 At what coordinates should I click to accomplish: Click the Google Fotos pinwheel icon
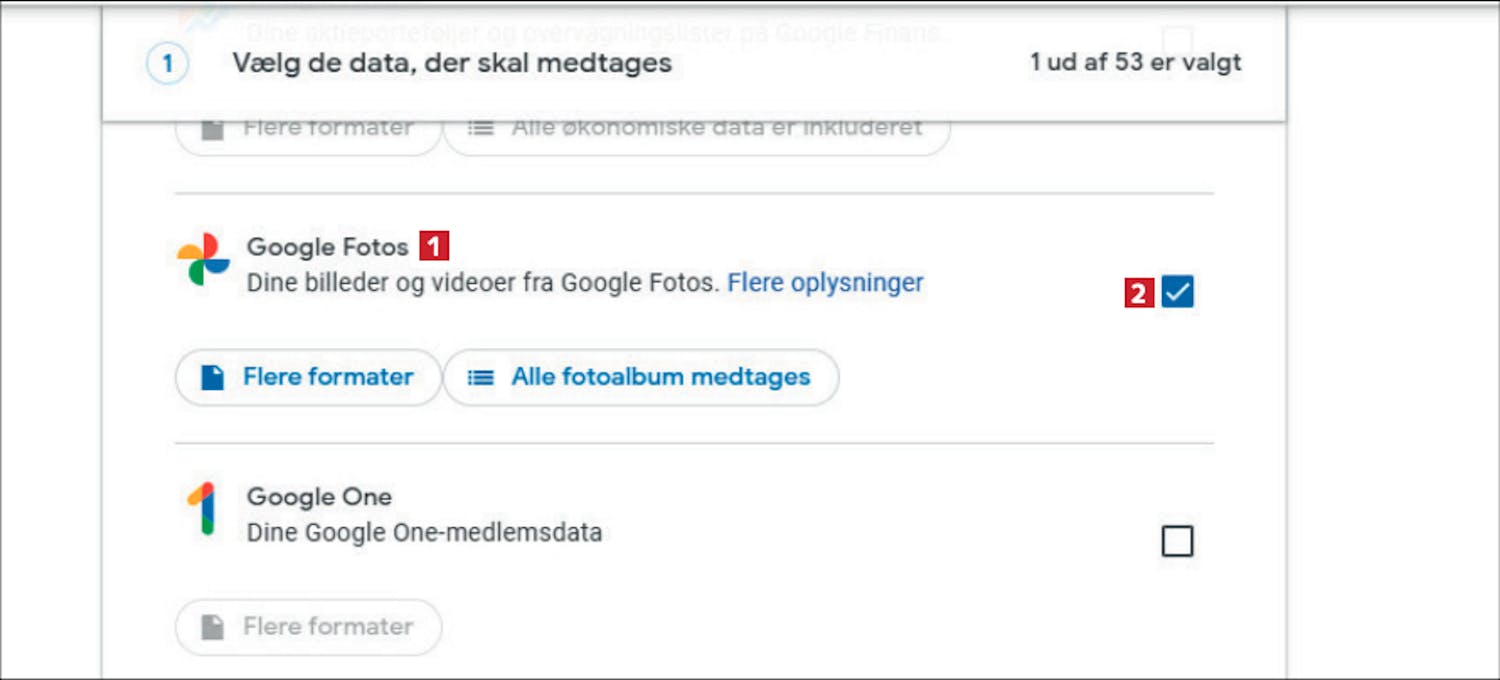point(203,260)
